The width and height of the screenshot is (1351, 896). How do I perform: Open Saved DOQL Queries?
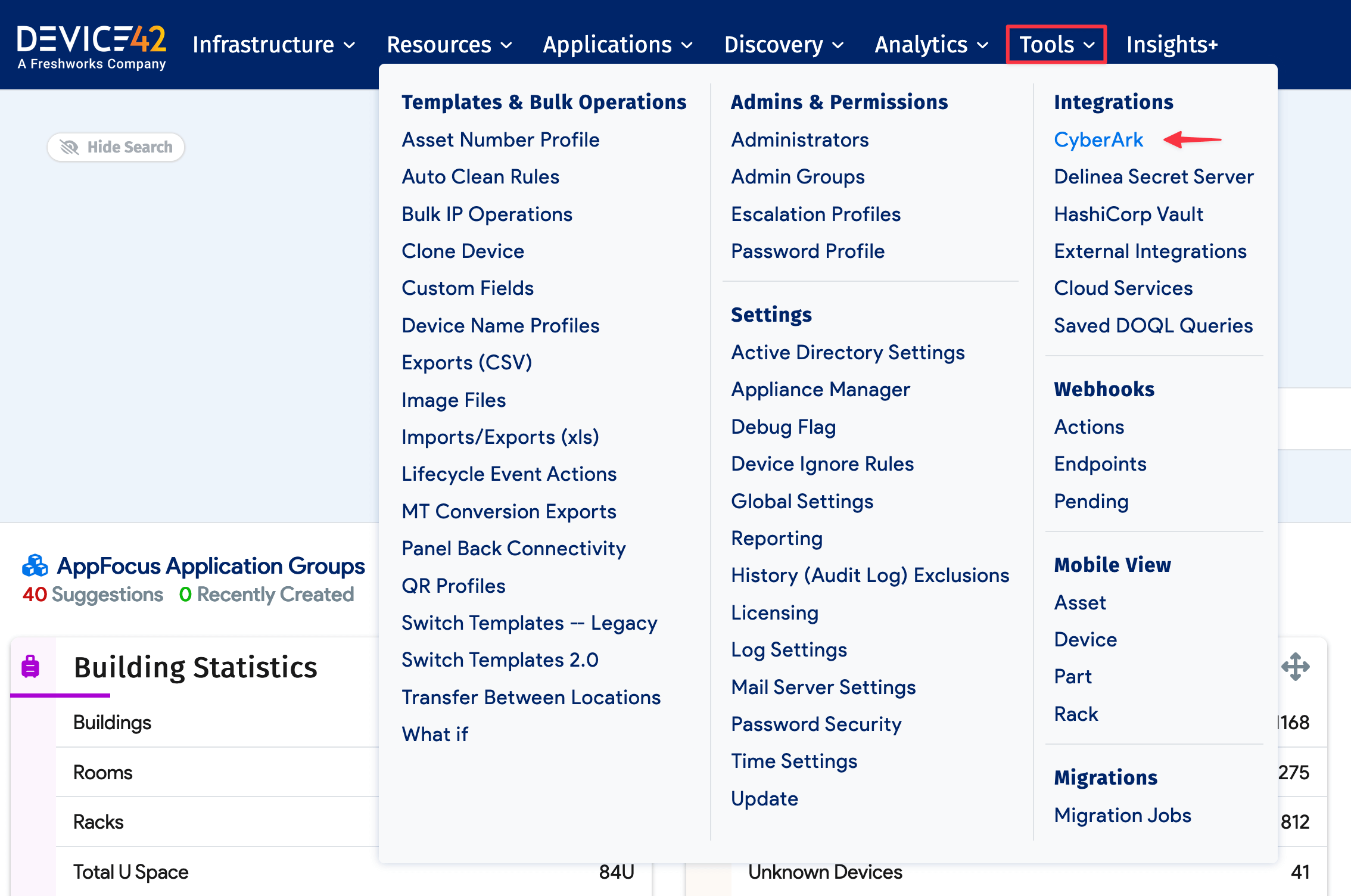[1153, 325]
